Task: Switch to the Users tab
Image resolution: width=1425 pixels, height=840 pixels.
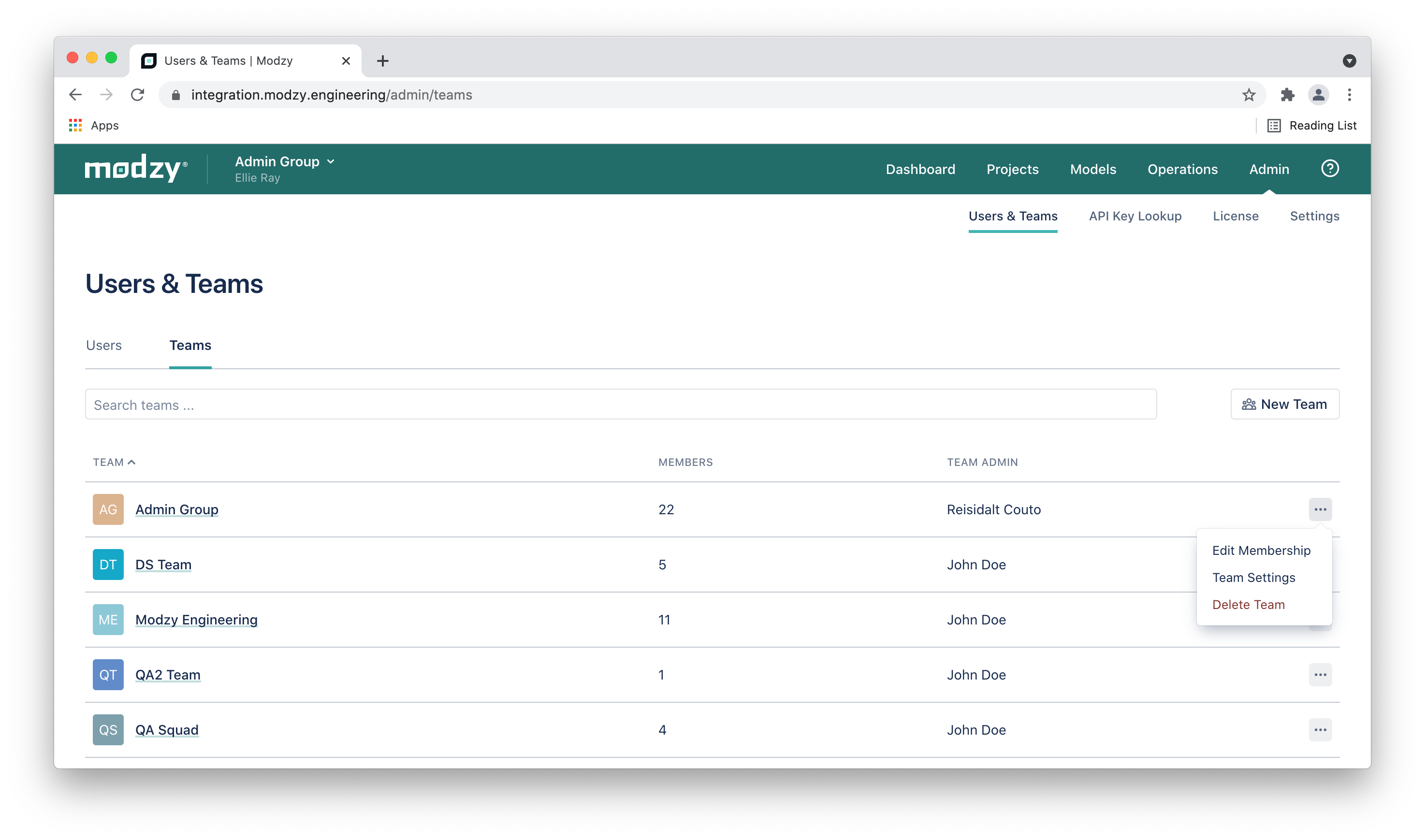Action: pos(103,345)
